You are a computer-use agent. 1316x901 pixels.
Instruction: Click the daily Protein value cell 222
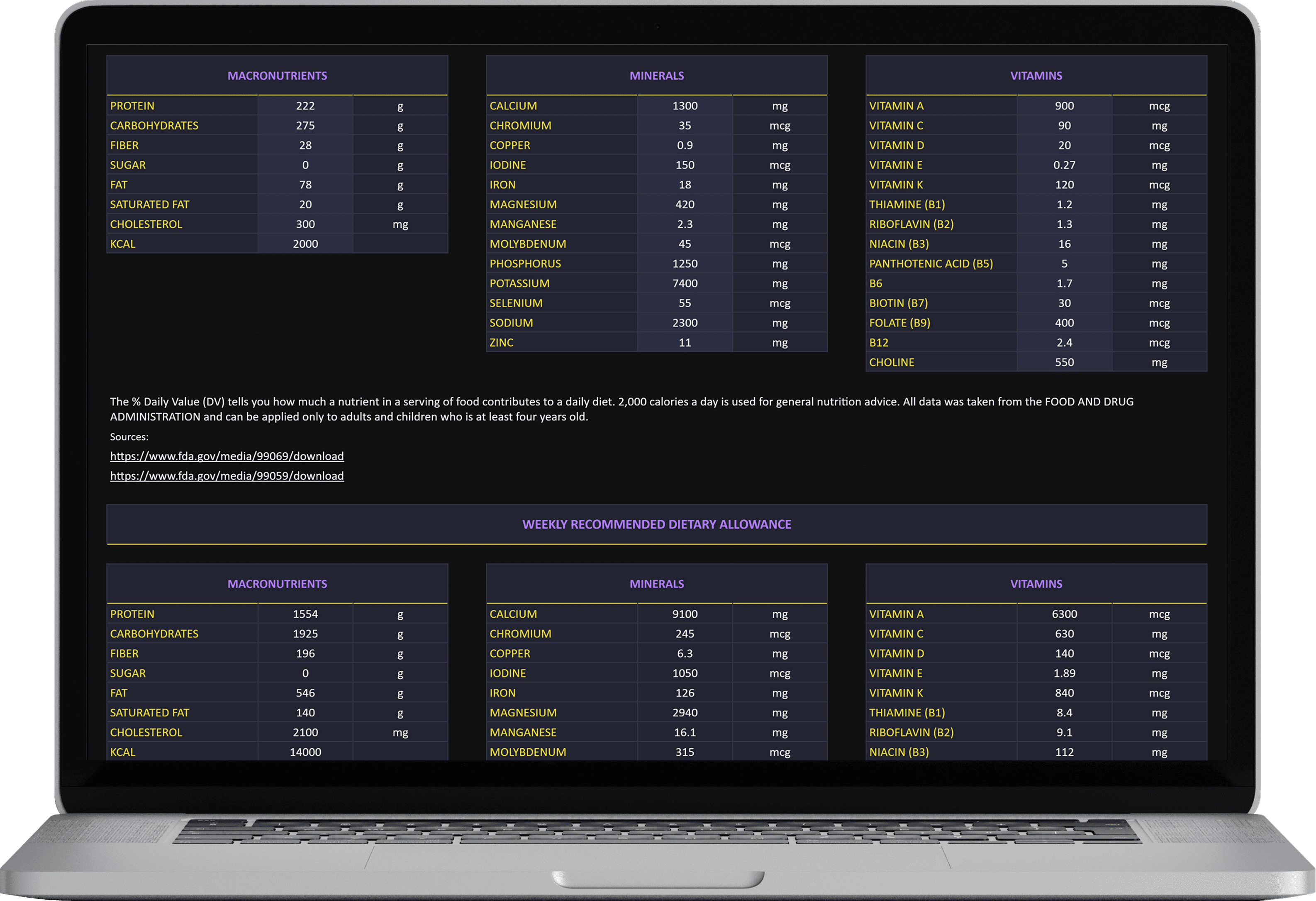(305, 106)
